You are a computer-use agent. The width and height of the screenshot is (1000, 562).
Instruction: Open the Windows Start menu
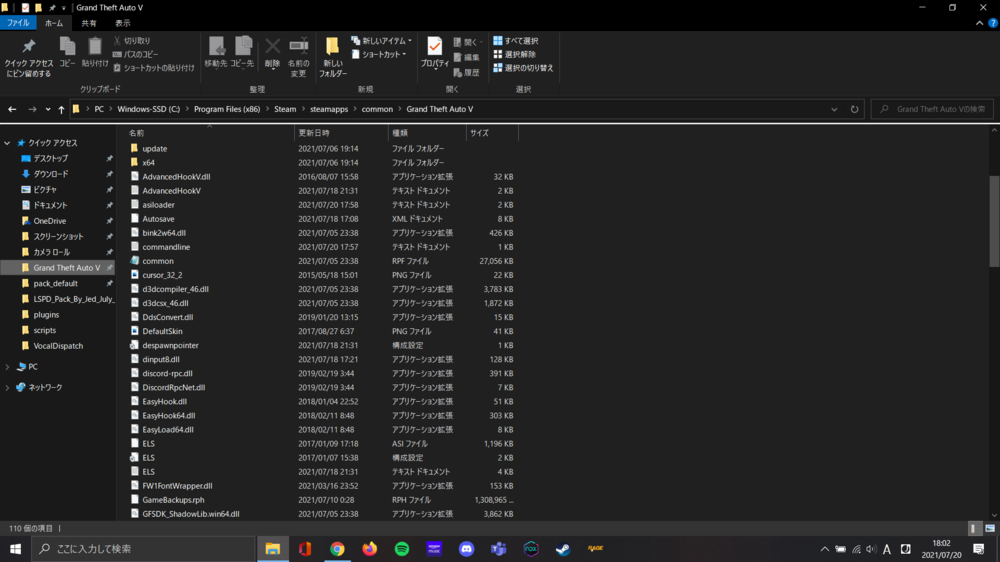point(15,549)
